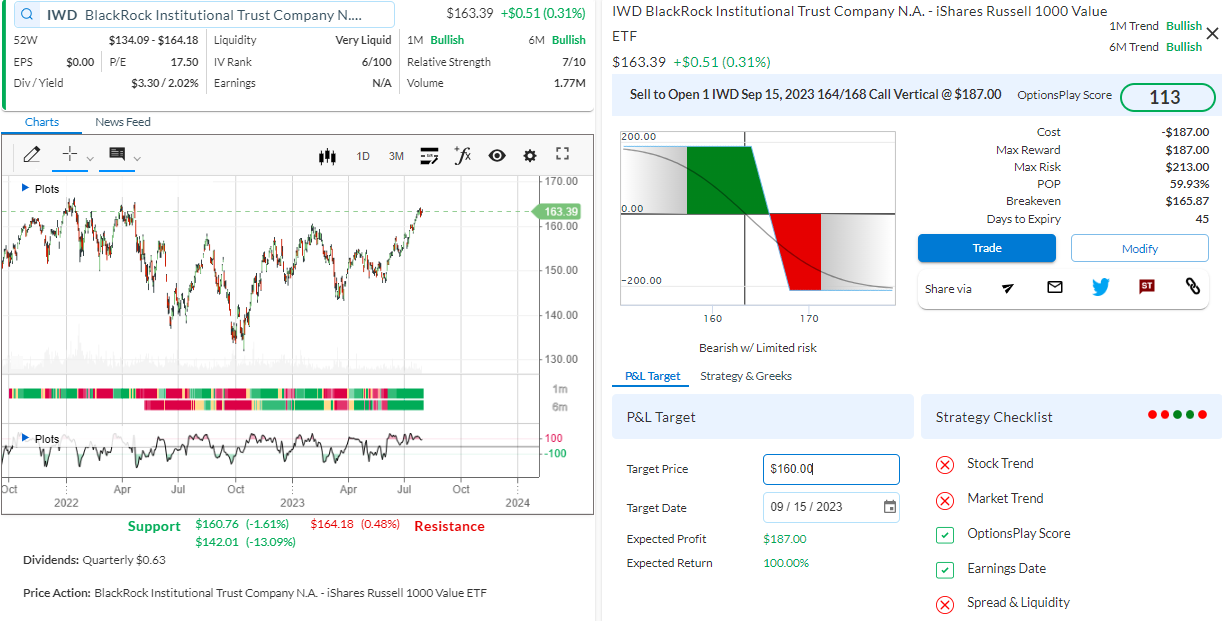
Task: Click the Dividends Quarterly $0.63 text
Action: (x=95, y=560)
